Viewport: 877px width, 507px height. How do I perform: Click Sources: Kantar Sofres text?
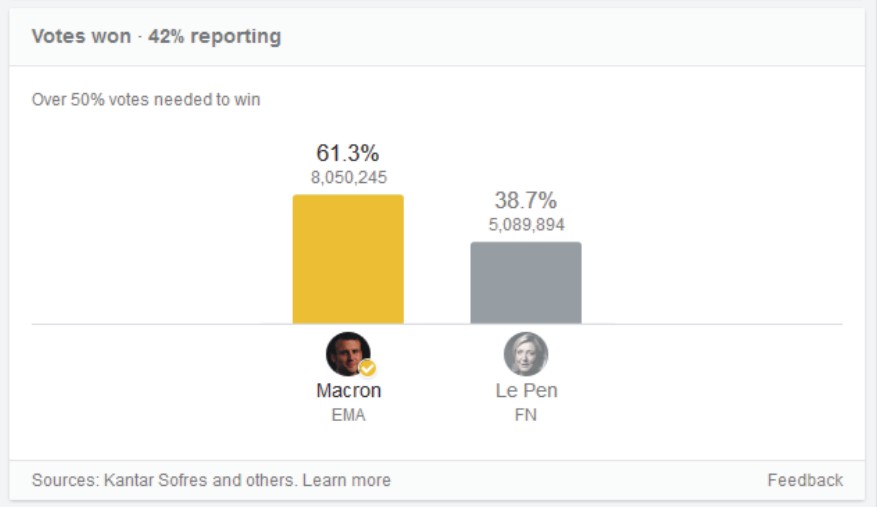coord(163,480)
